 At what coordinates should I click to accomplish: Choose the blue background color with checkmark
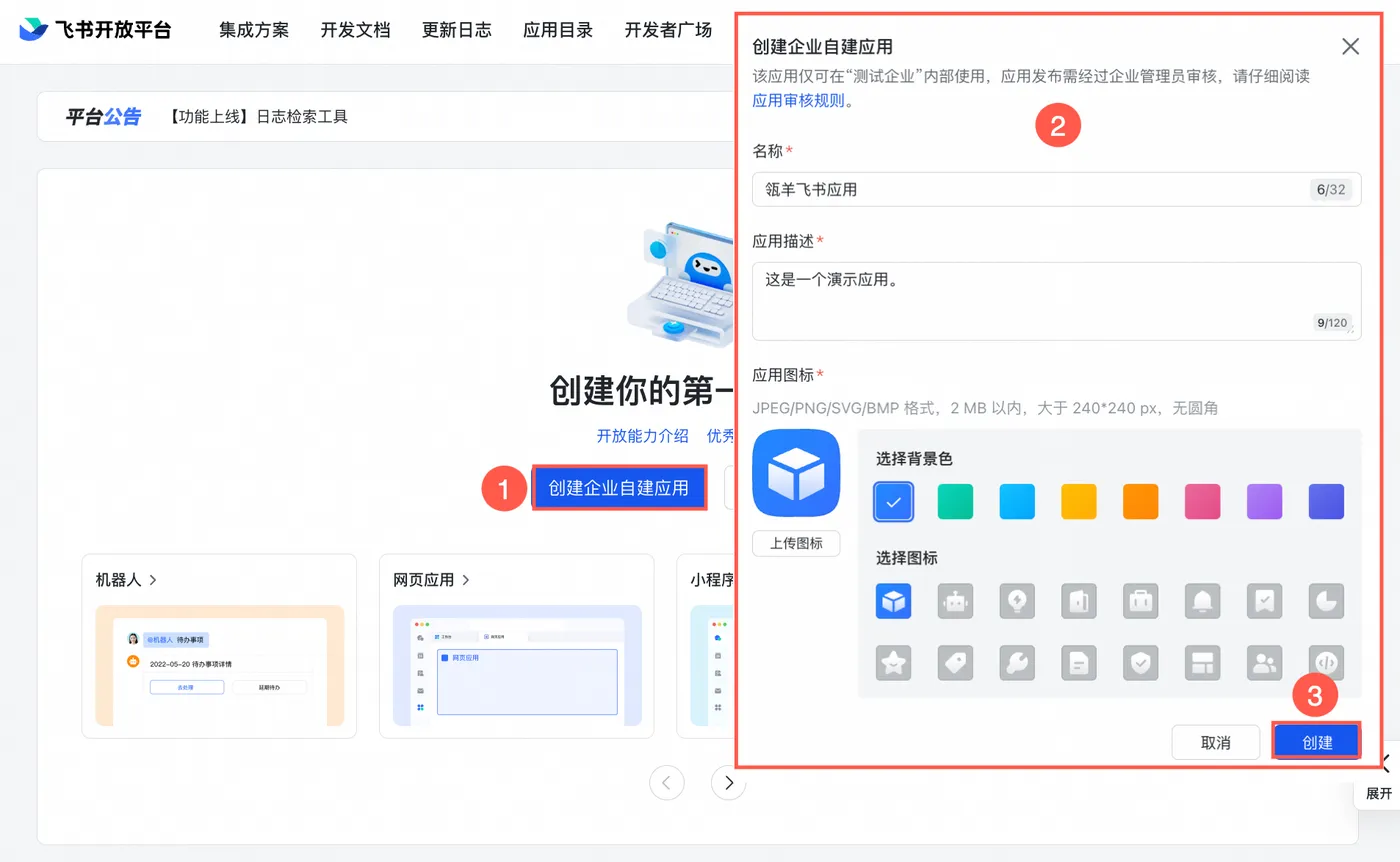(x=893, y=501)
